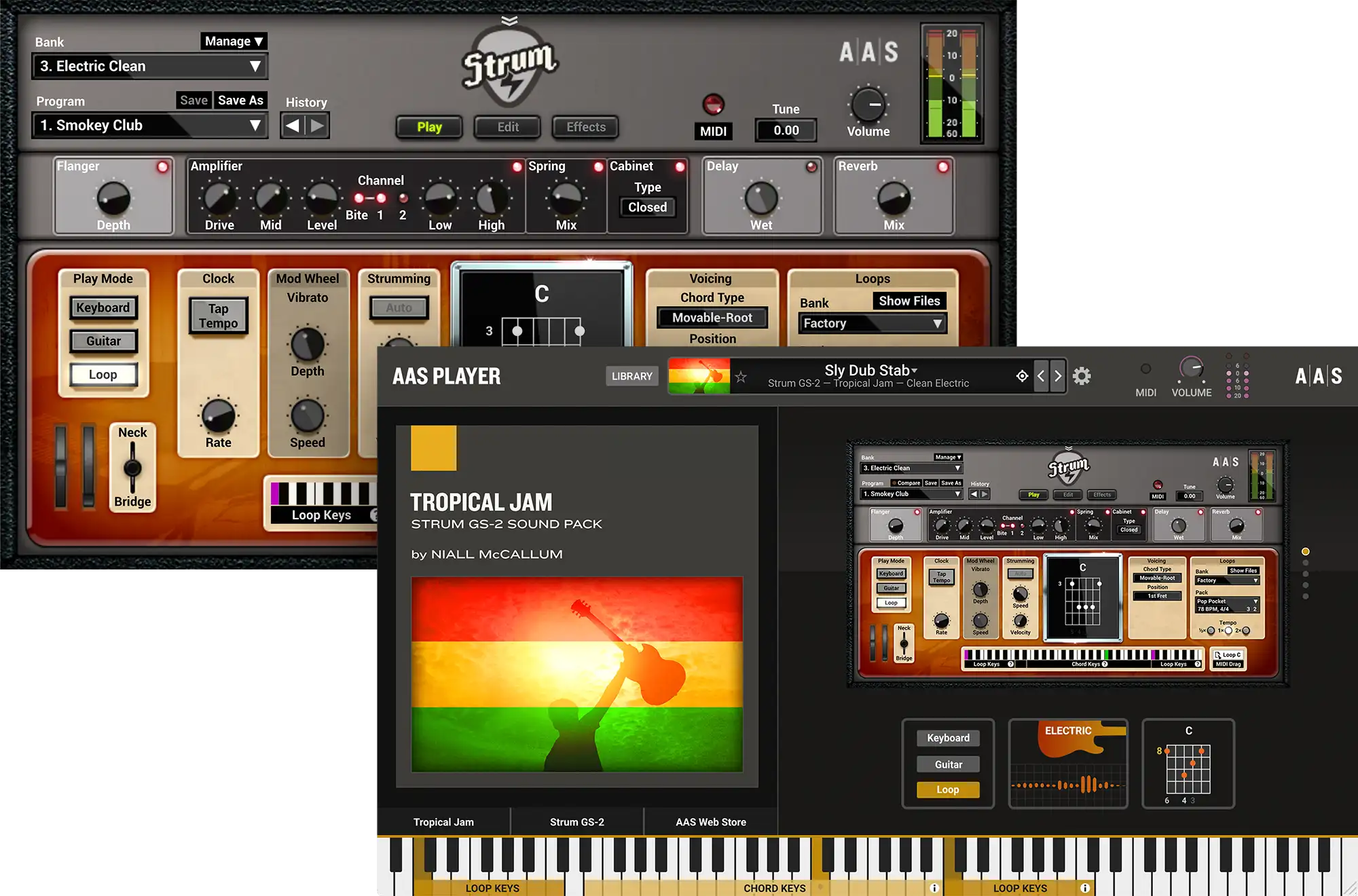The image size is (1358, 896).
Task: Click Tap Tempo in large Strum window
Action: 219,316
